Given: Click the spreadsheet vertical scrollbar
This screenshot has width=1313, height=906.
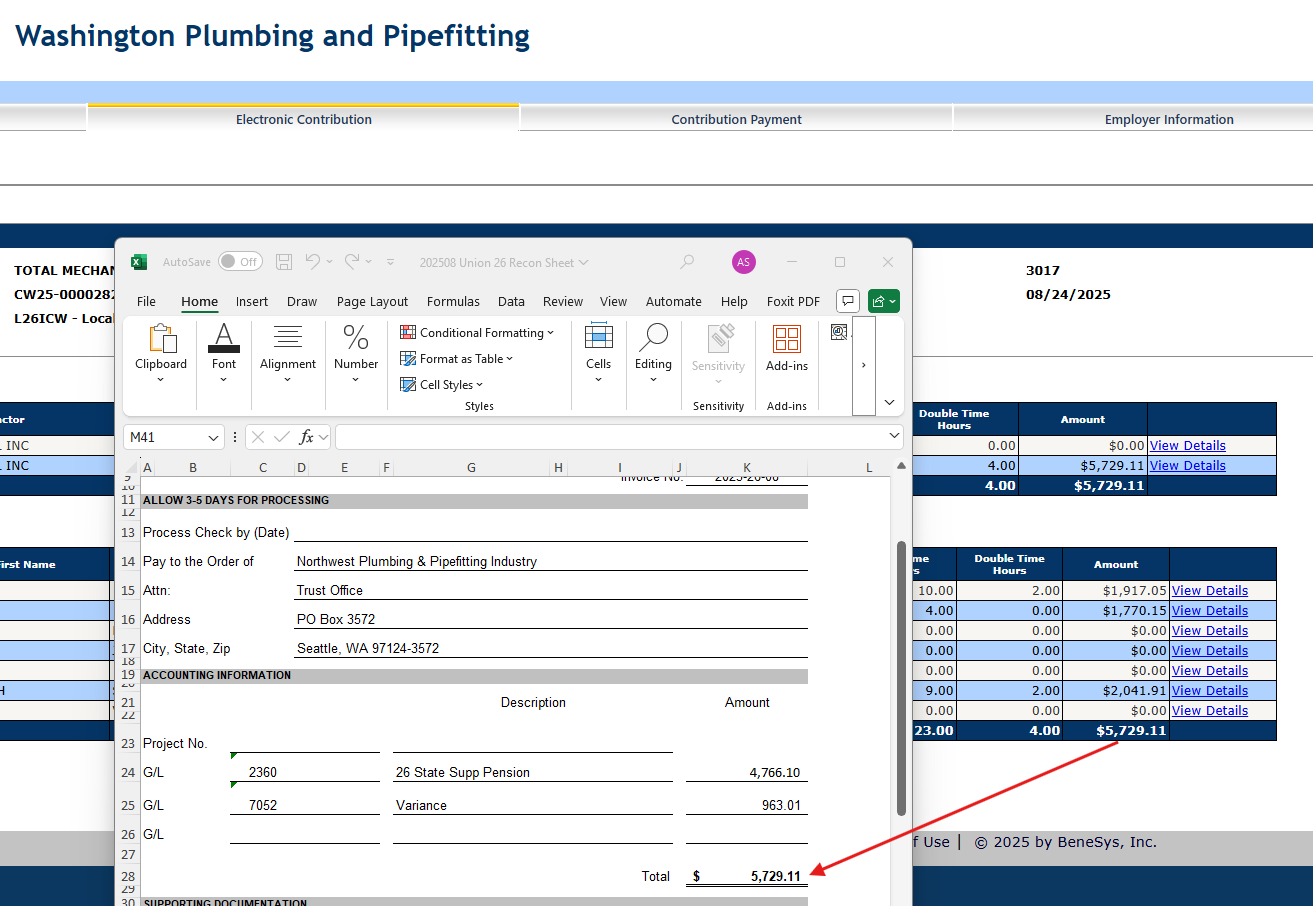Looking at the screenshot, I should [x=901, y=677].
